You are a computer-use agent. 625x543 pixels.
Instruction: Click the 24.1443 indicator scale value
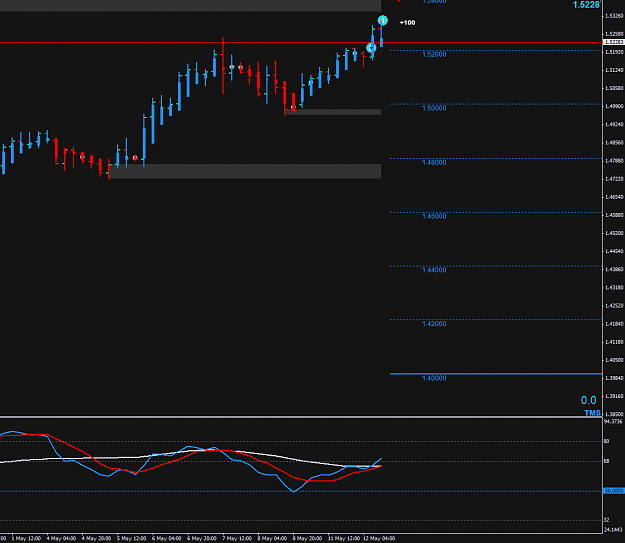tap(613, 530)
